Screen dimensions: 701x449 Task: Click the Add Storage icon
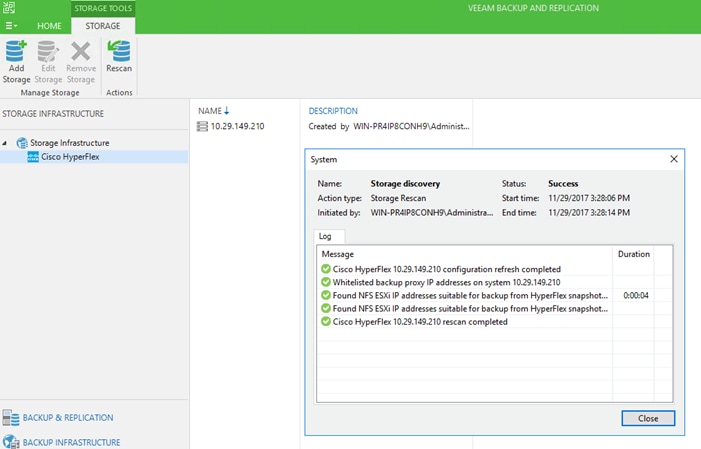[16, 51]
